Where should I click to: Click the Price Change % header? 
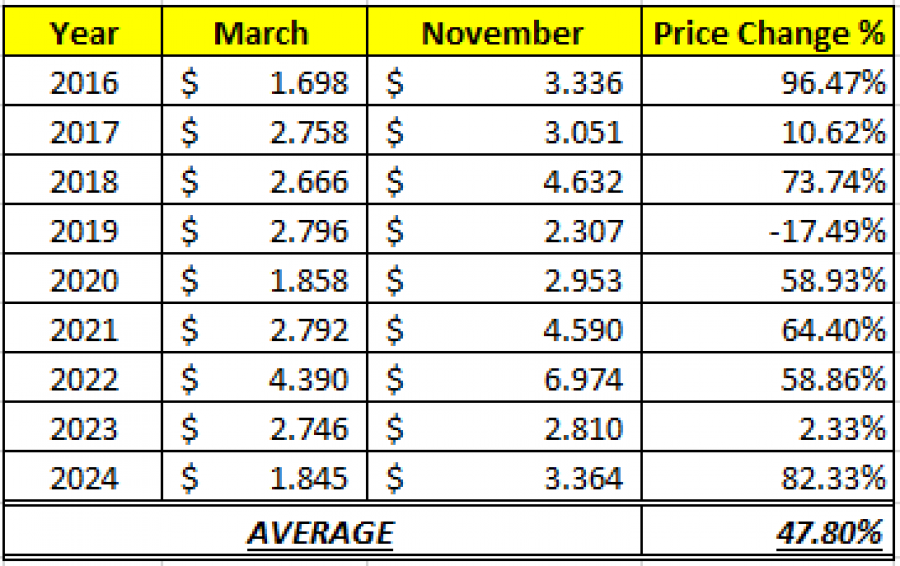click(768, 33)
